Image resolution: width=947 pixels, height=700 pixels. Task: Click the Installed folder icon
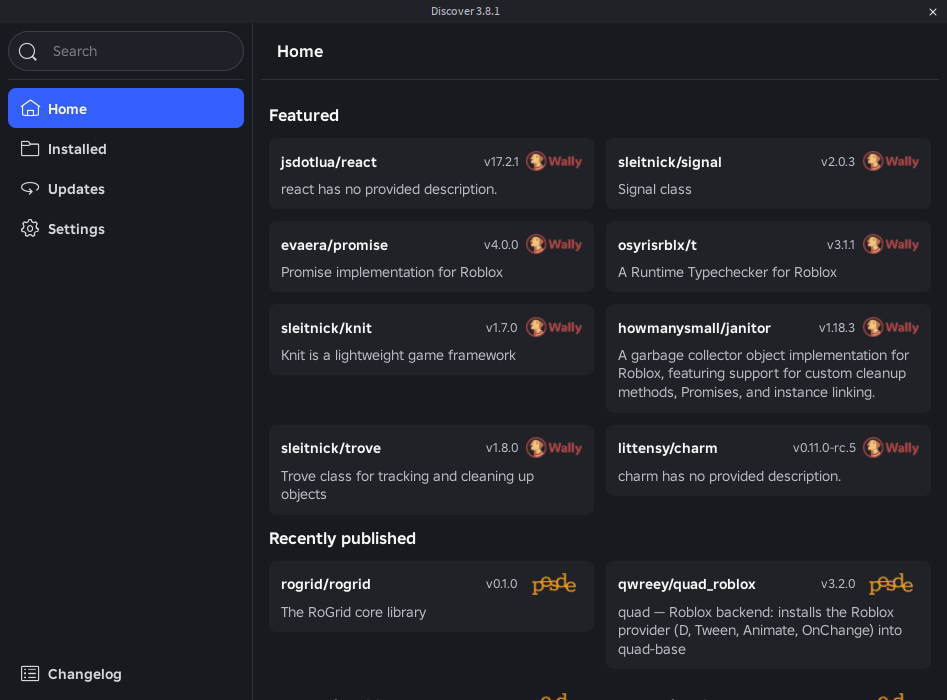click(30, 149)
